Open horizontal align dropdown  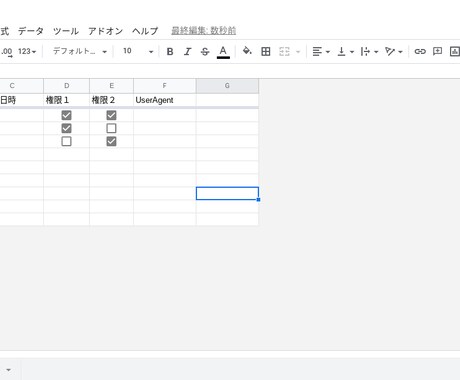point(321,51)
